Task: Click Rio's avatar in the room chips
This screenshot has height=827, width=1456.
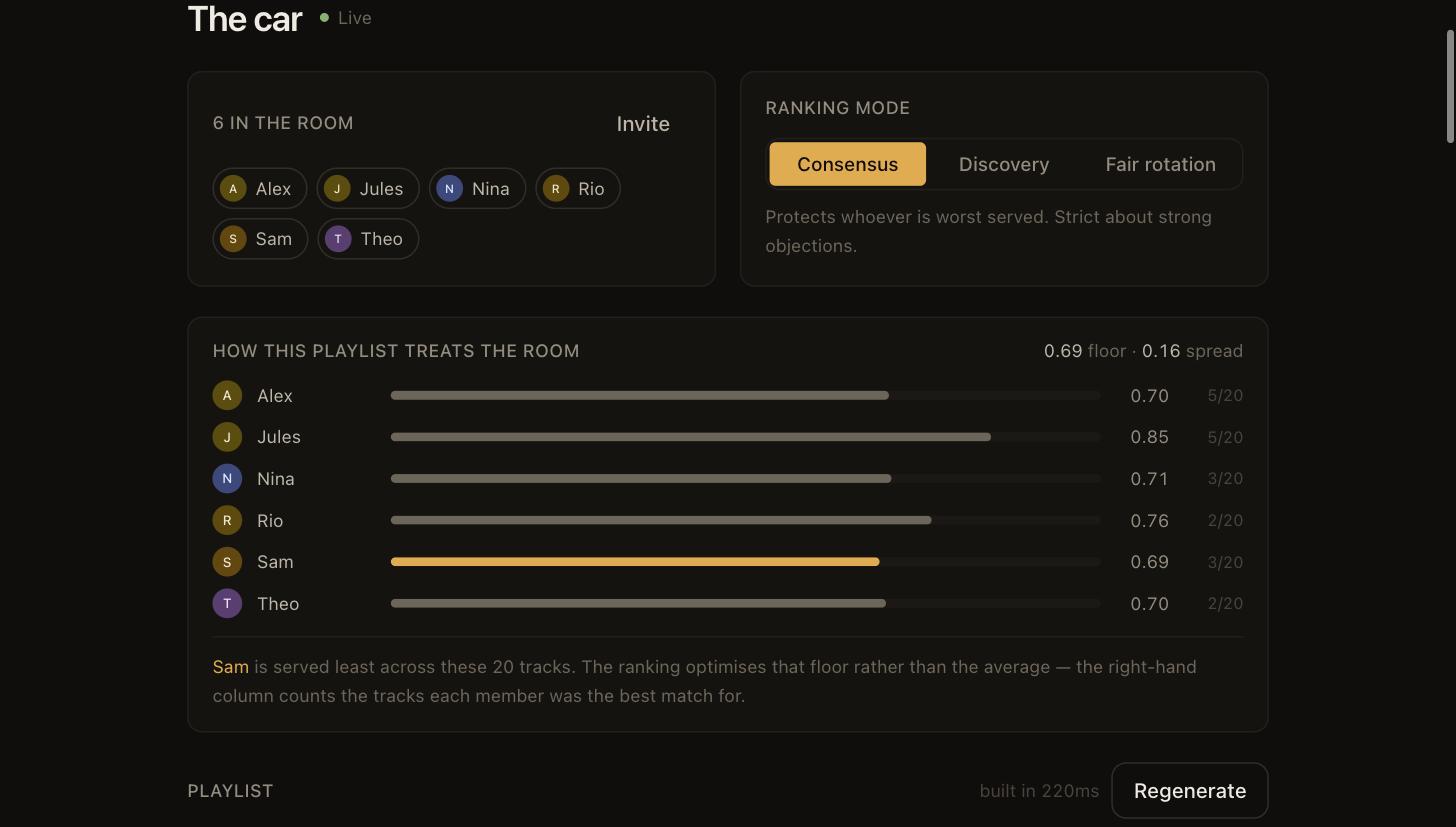Action: click(x=556, y=188)
